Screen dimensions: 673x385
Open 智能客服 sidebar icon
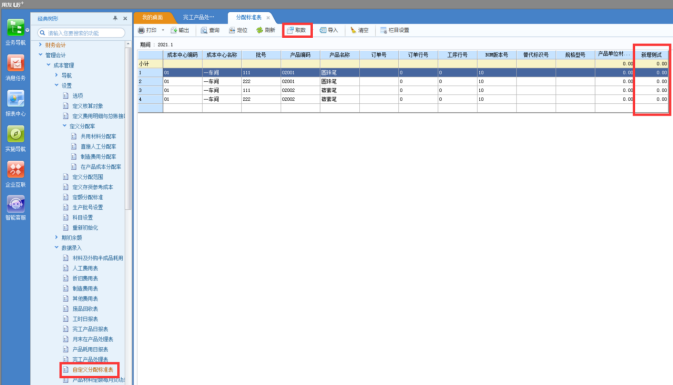pos(15,204)
